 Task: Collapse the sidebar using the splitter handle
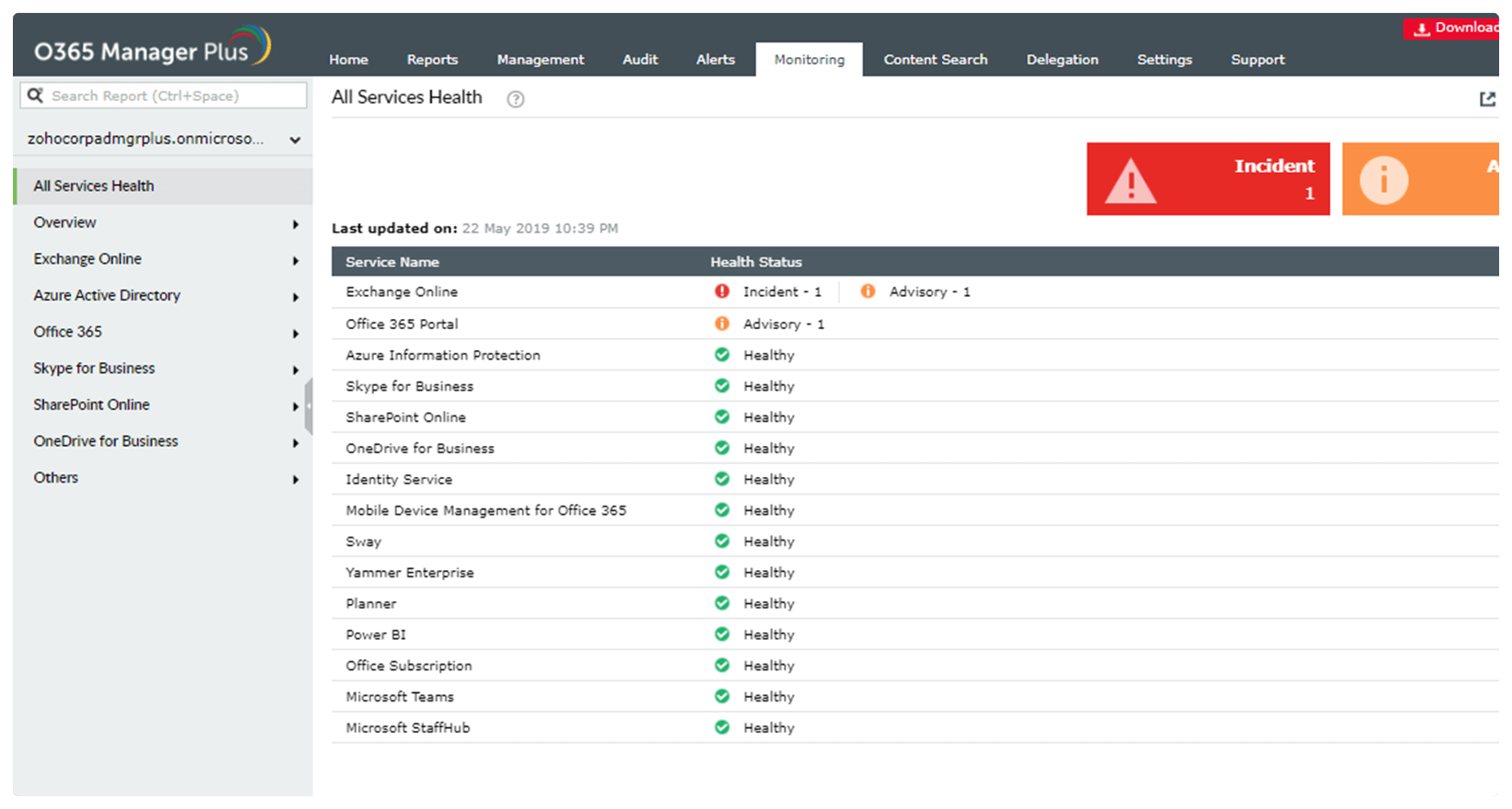309,405
